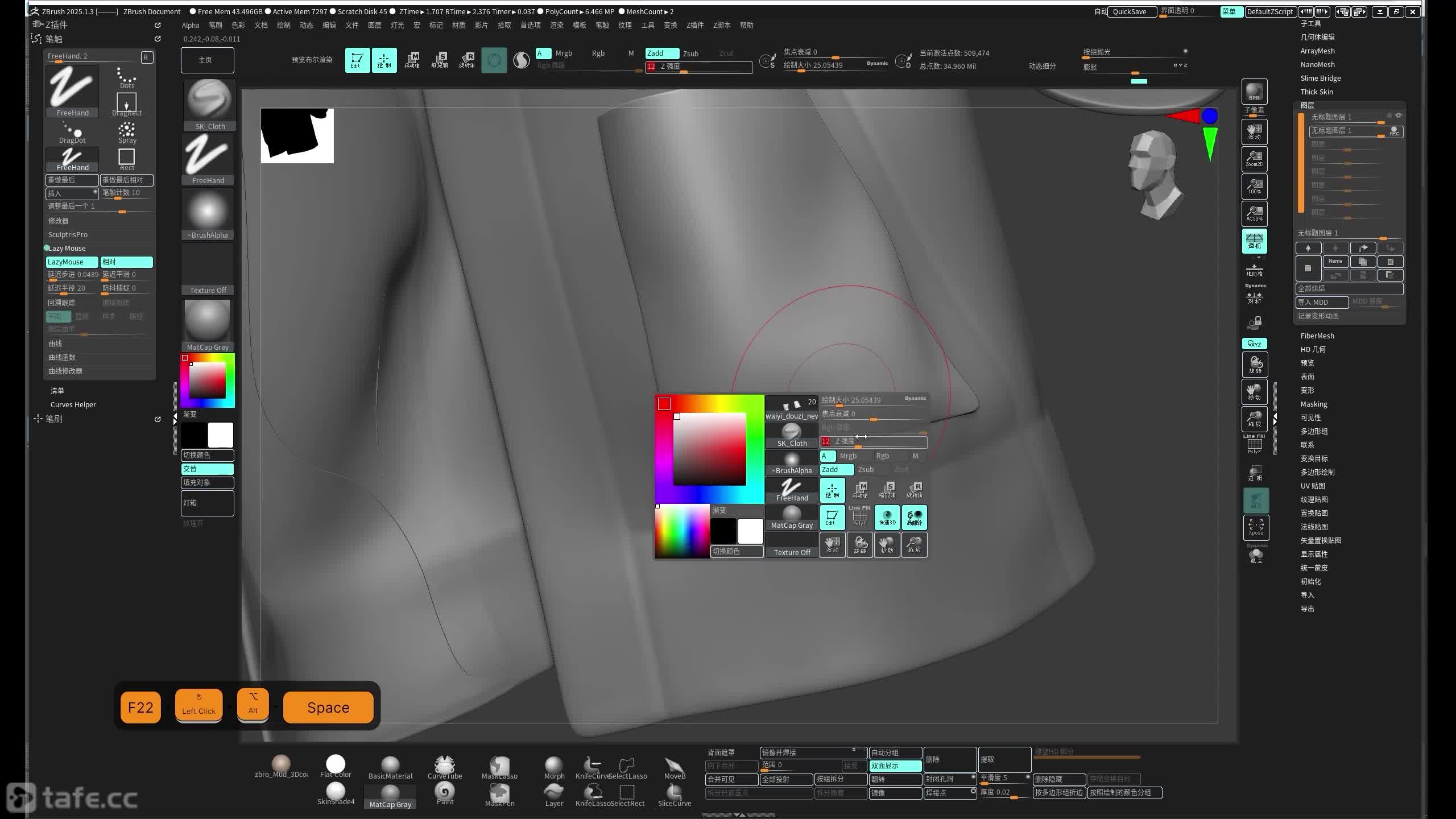
Task: Toggle the Perspective (透视) button
Action: pyautogui.click(x=1254, y=241)
